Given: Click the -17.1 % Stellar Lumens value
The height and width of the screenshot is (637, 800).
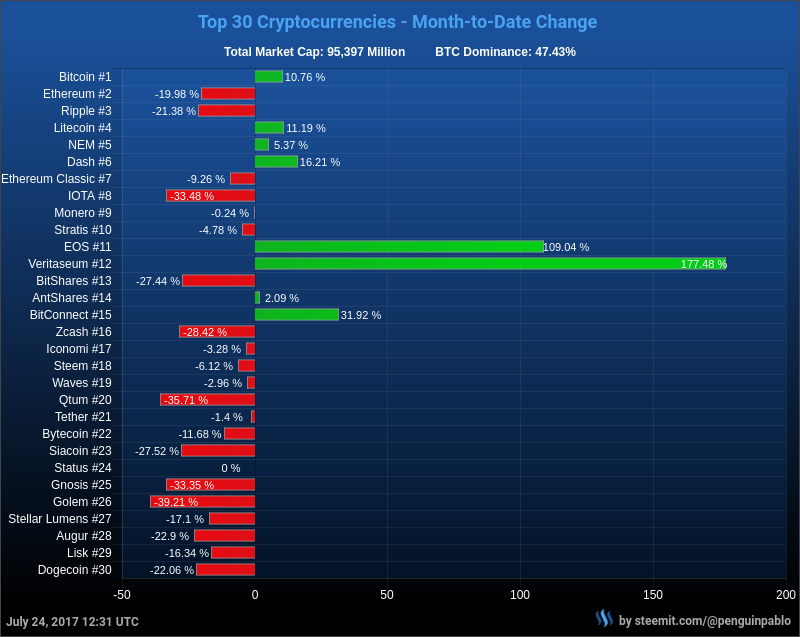Looking at the screenshot, I should pos(185,519).
